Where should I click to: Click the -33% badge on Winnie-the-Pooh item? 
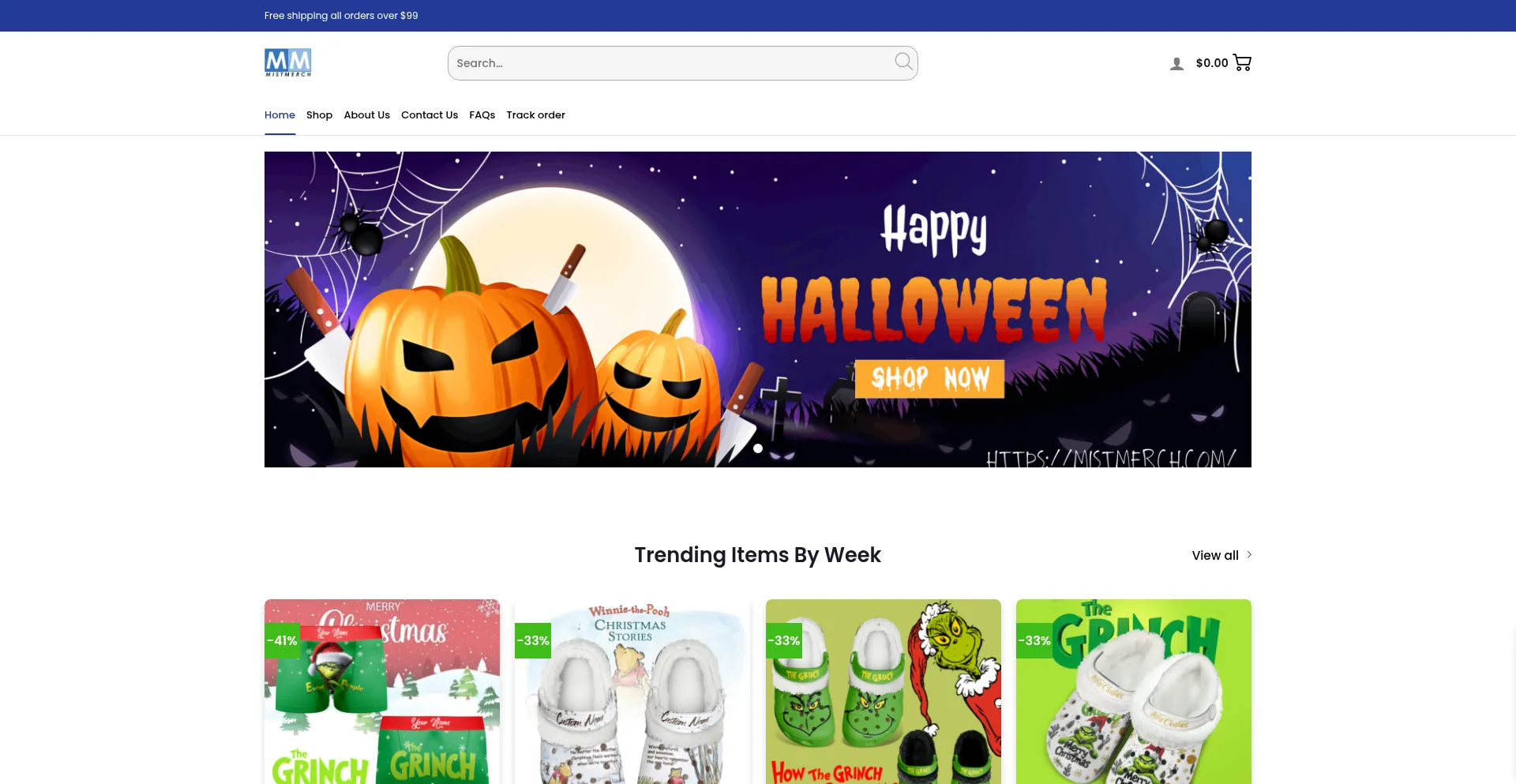(533, 640)
